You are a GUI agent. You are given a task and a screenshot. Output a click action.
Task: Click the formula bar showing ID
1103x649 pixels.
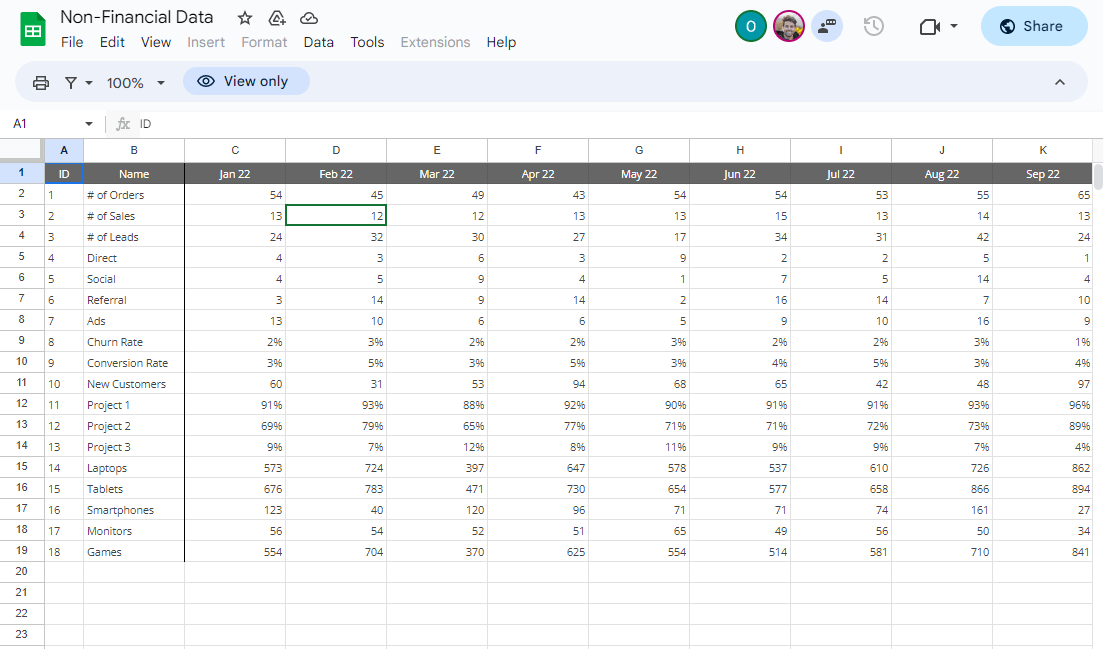click(619, 124)
